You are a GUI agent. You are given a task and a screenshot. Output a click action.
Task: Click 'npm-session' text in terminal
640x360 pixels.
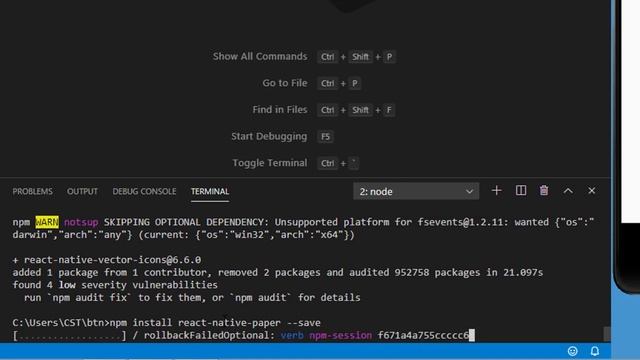340,335
